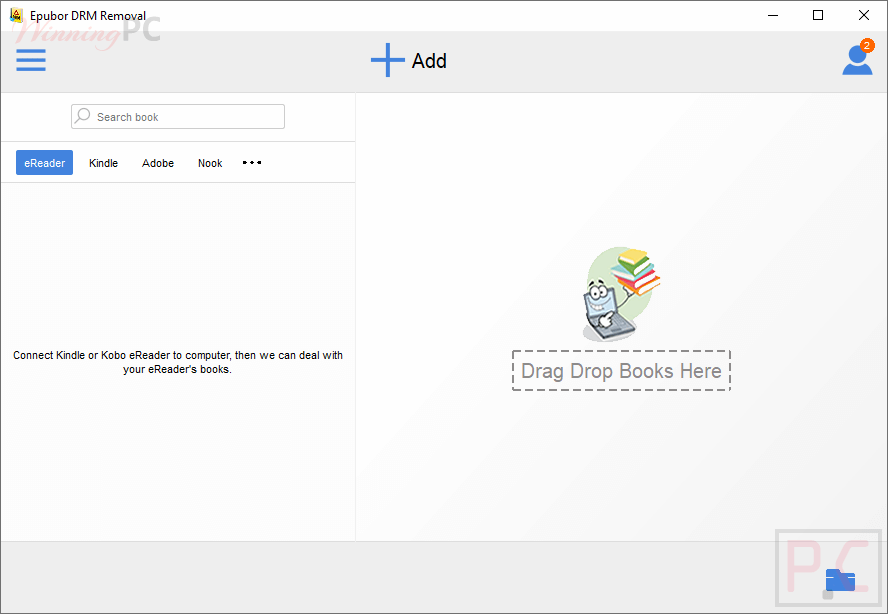This screenshot has width=888, height=614.
Task: Click the Epubor app icon in title bar
Action: (x=16, y=15)
